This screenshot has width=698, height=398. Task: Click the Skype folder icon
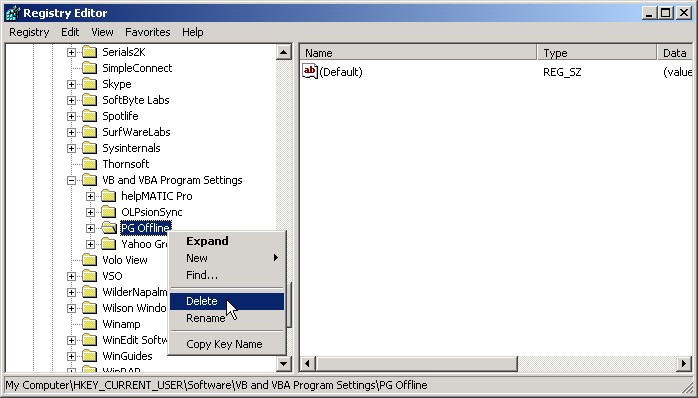pos(89,84)
